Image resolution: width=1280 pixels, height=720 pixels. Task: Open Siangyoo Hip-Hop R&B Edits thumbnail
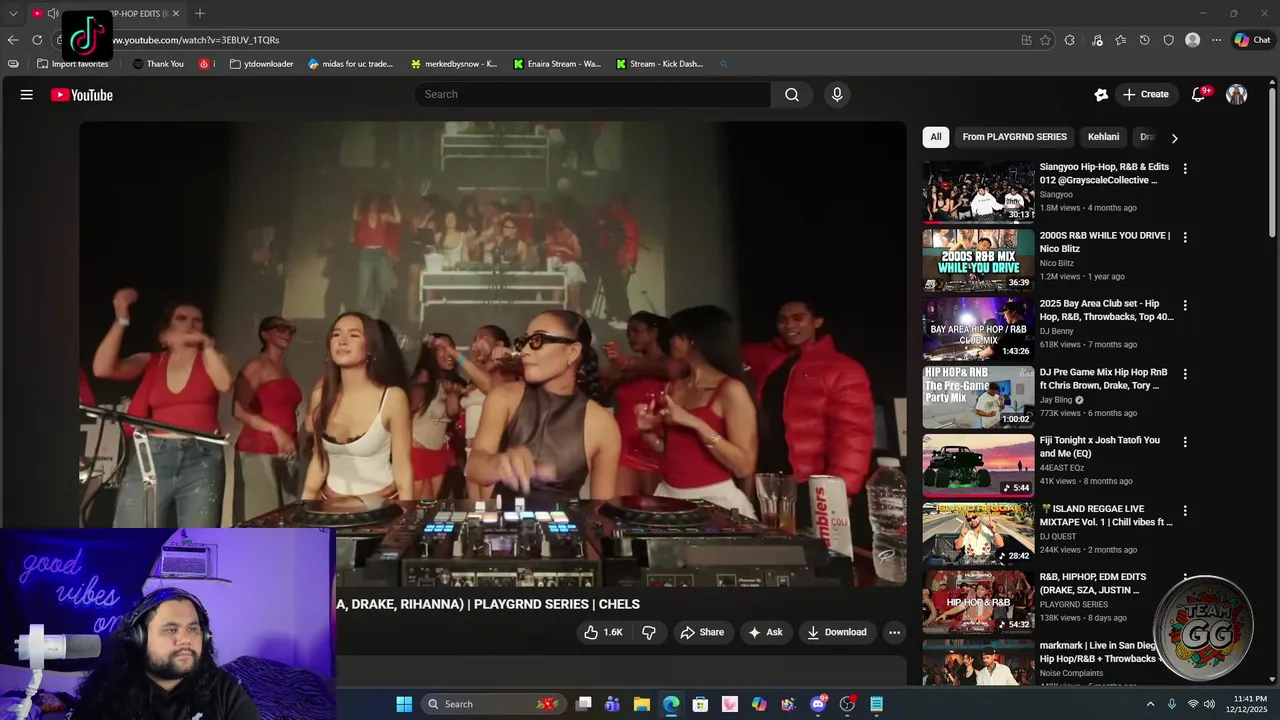click(x=978, y=192)
